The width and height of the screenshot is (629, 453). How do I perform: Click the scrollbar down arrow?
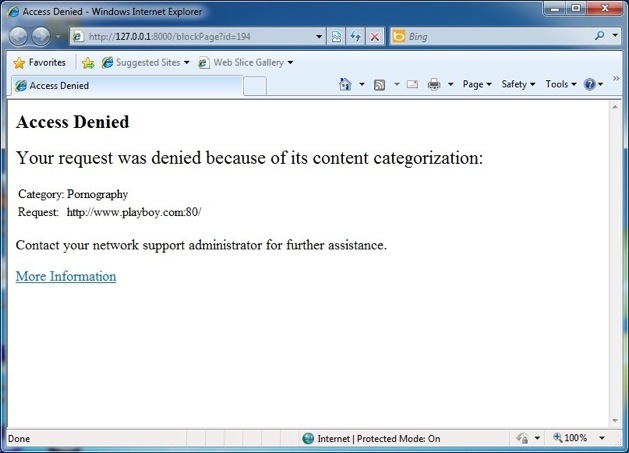(615, 420)
